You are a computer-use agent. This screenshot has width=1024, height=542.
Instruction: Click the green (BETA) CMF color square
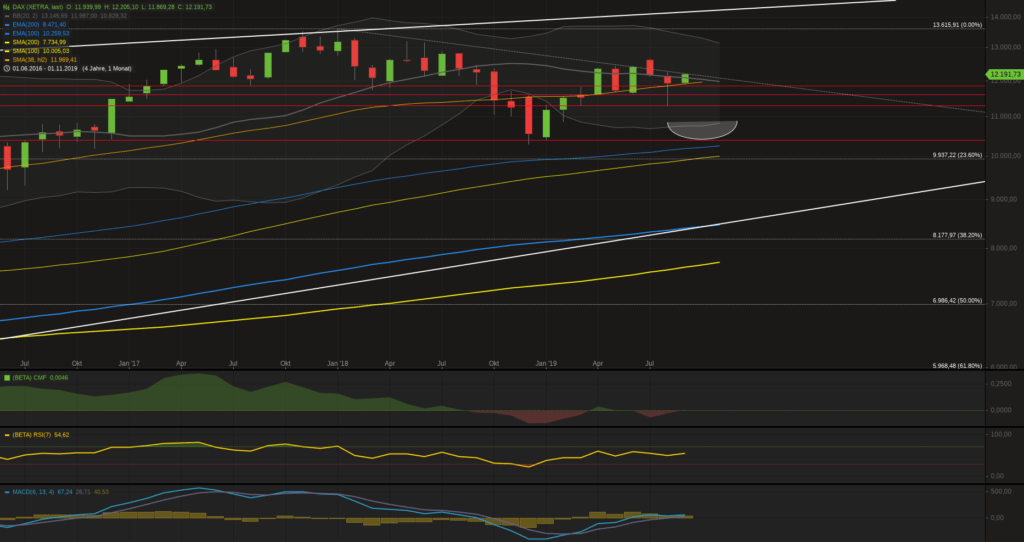[7, 377]
